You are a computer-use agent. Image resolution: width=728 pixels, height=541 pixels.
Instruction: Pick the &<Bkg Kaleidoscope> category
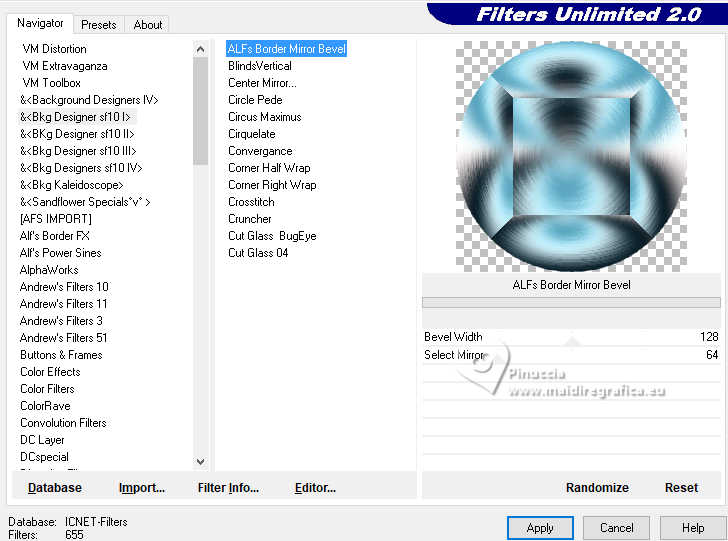(x=72, y=185)
